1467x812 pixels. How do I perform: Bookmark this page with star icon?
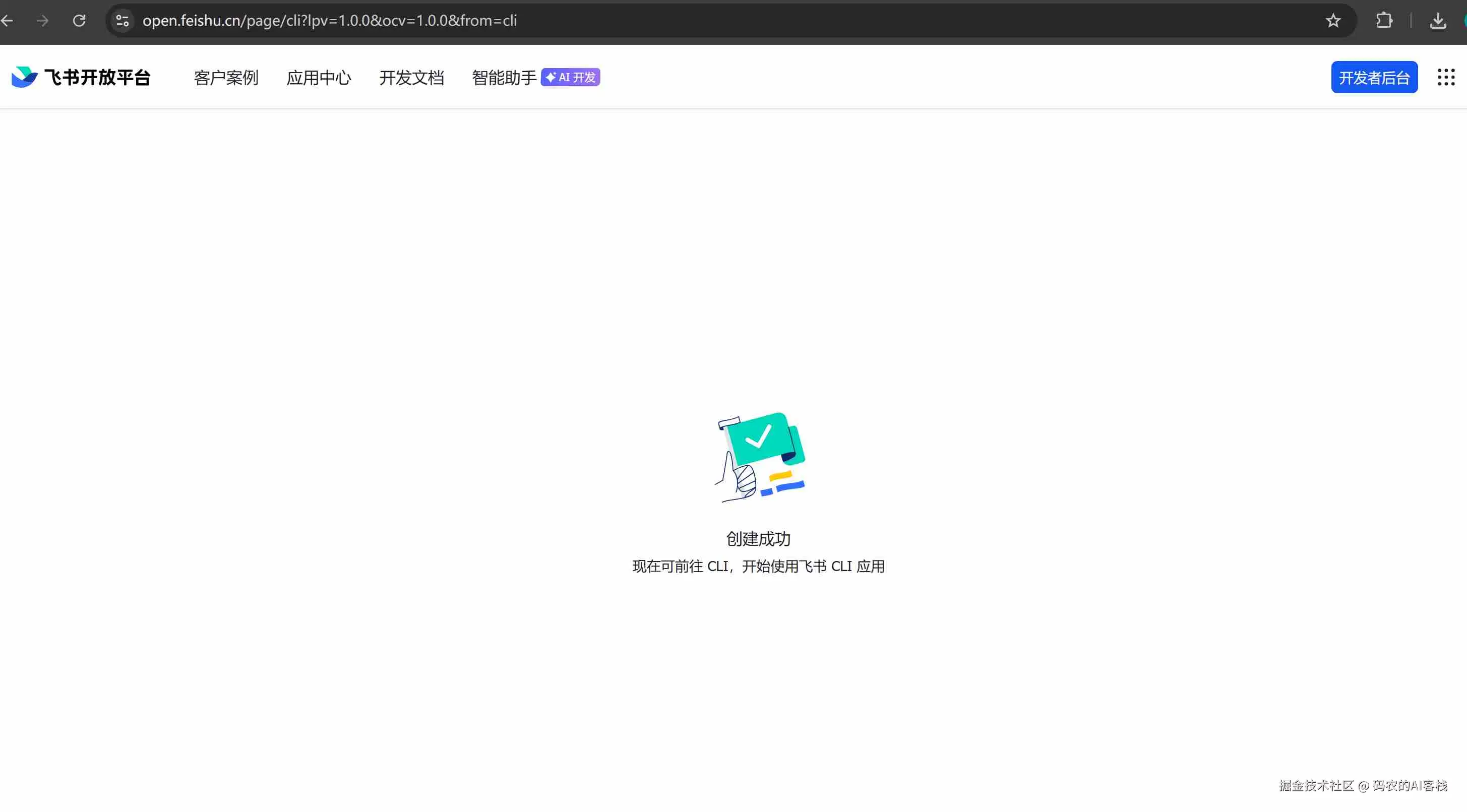tap(1333, 21)
